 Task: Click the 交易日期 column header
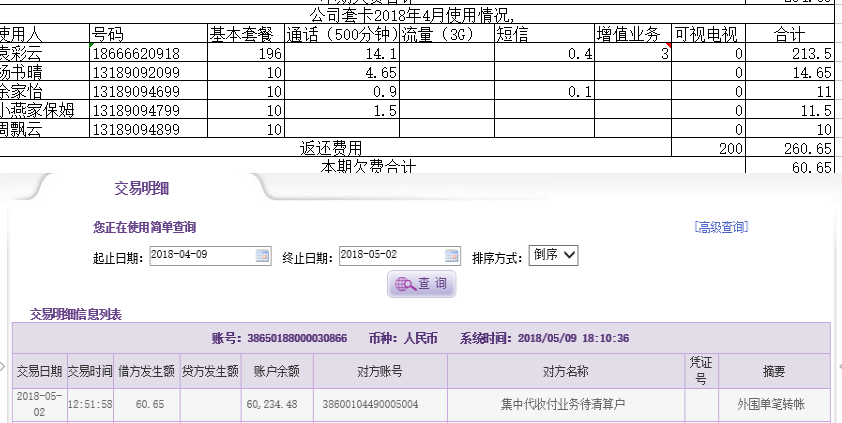39,371
